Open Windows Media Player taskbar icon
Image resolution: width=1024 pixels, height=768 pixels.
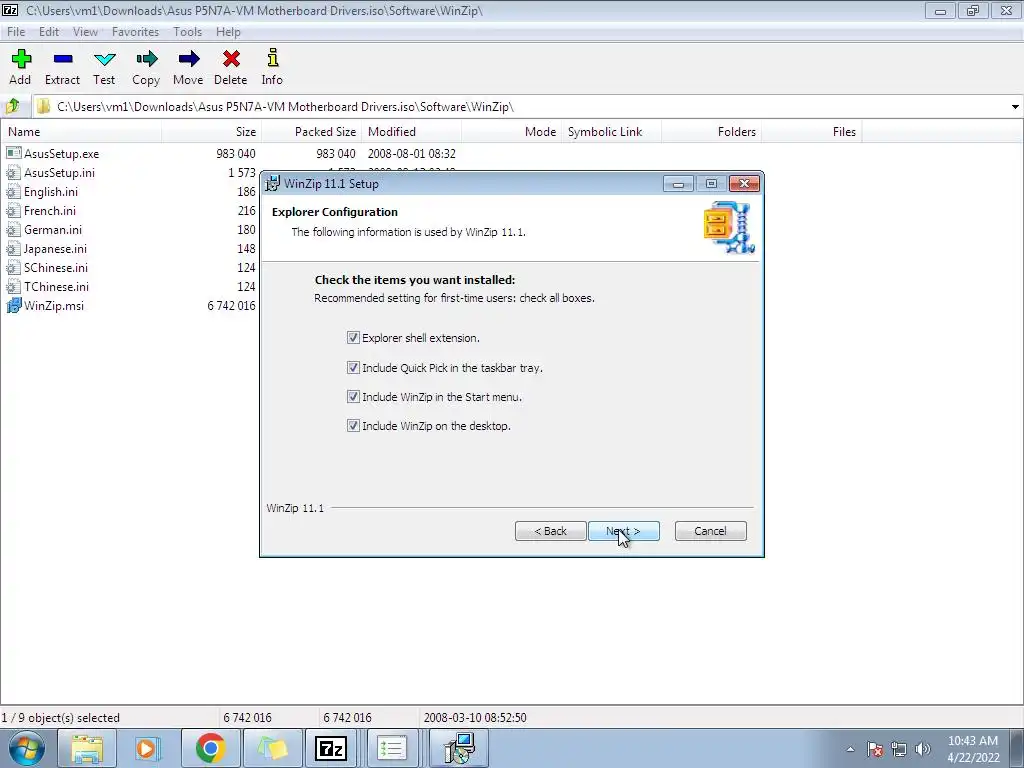pos(148,748)
